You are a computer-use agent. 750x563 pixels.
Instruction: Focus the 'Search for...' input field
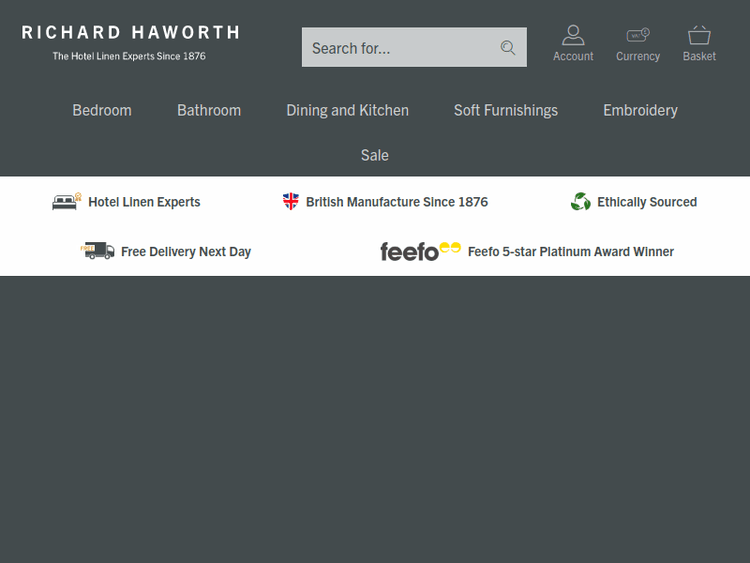[400, 48]
